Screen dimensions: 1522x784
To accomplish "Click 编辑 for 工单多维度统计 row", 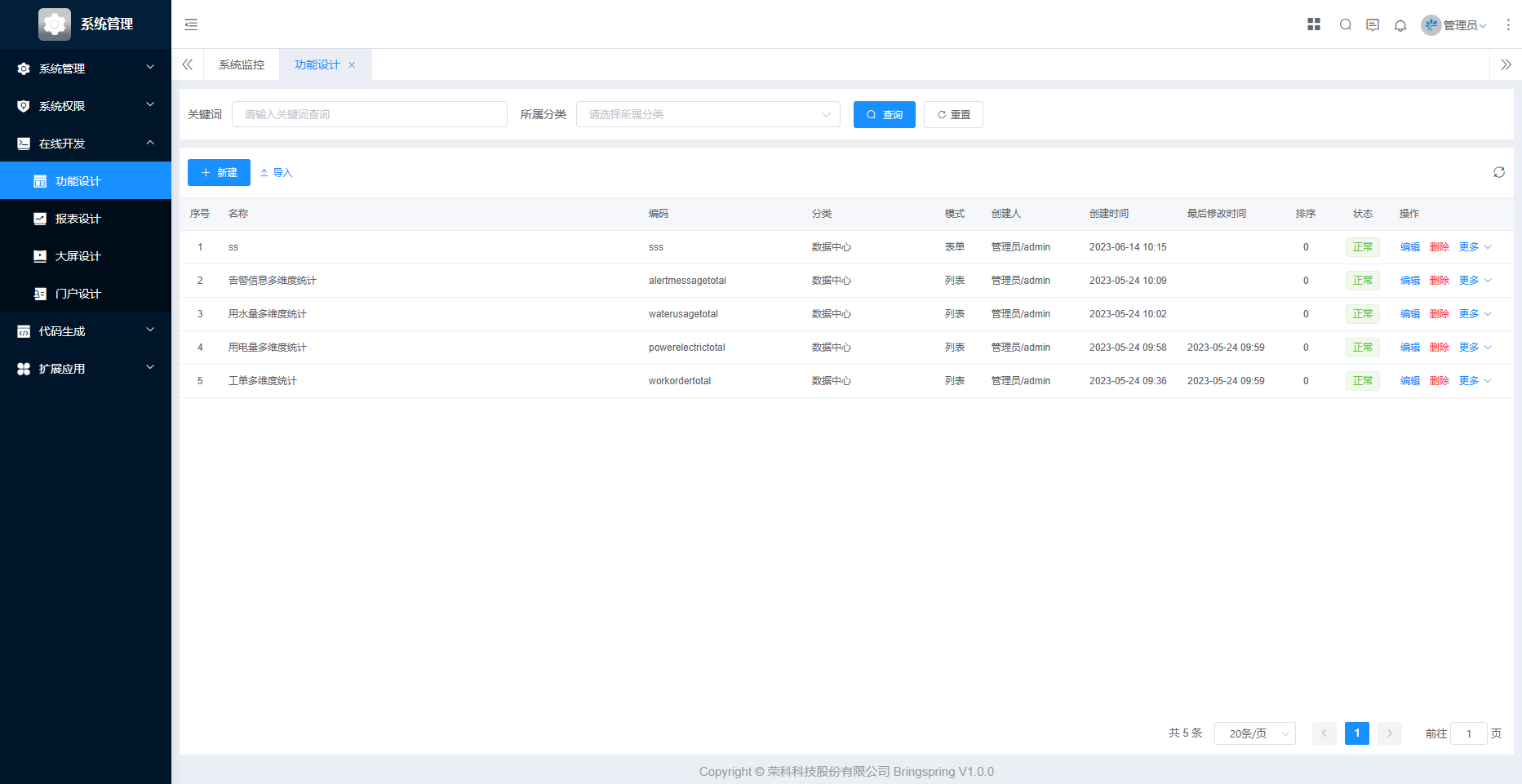I will [x=1409, y=381].
